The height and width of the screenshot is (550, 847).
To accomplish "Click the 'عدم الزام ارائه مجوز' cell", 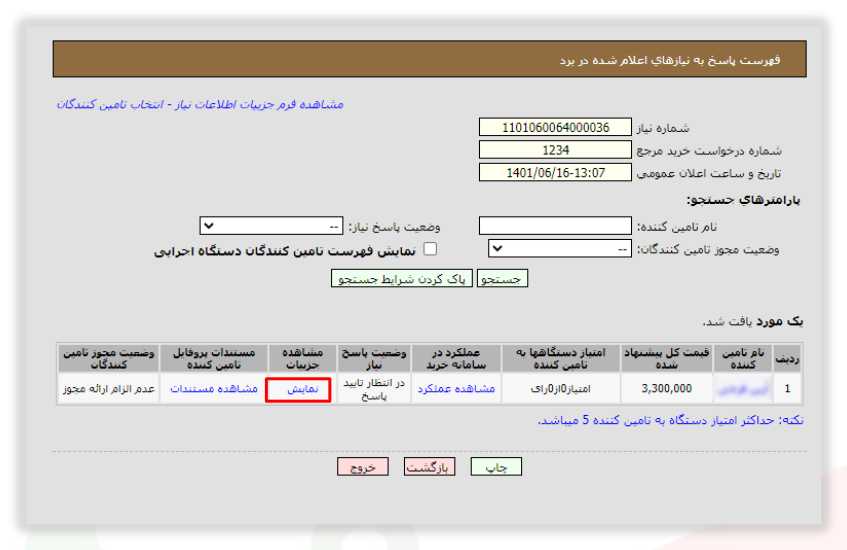I will 109,388.
